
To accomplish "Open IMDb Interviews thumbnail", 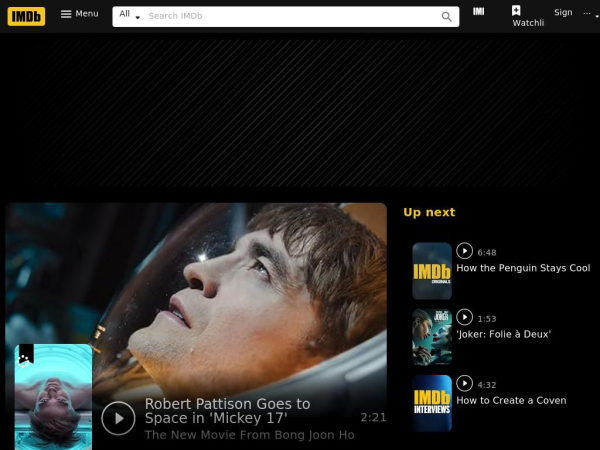I will [432, 403].
